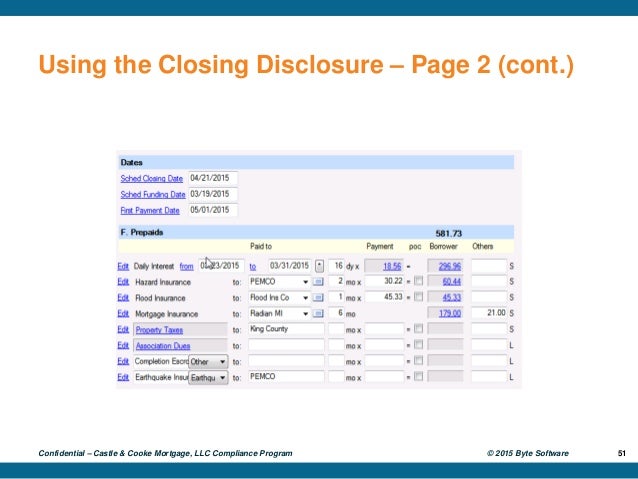The height and width of the screenshot is (479, 638).
Task: Open Sched Funding Date link
Action: (153, 195)
